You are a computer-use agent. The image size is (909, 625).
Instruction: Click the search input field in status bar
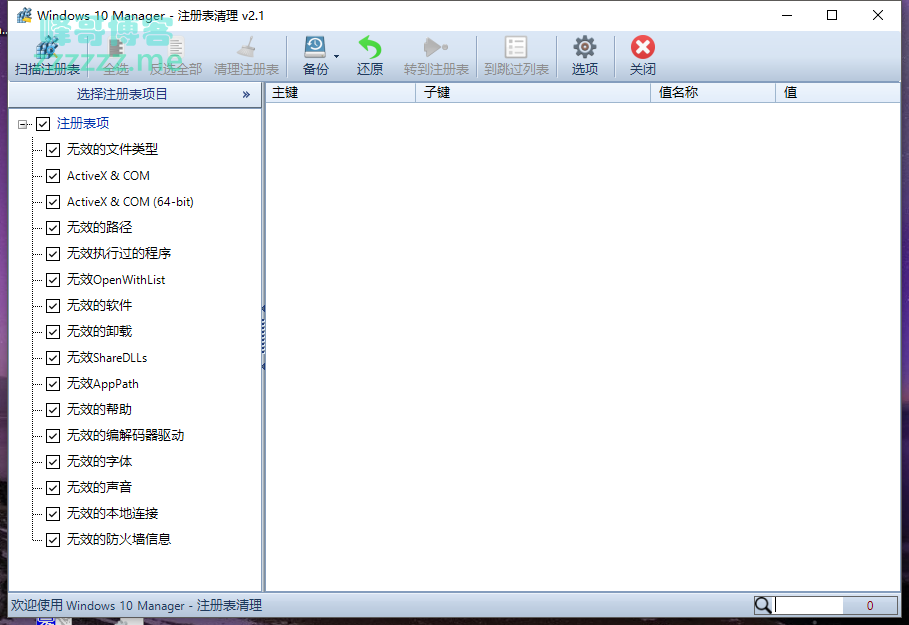(x=808, y=605)
